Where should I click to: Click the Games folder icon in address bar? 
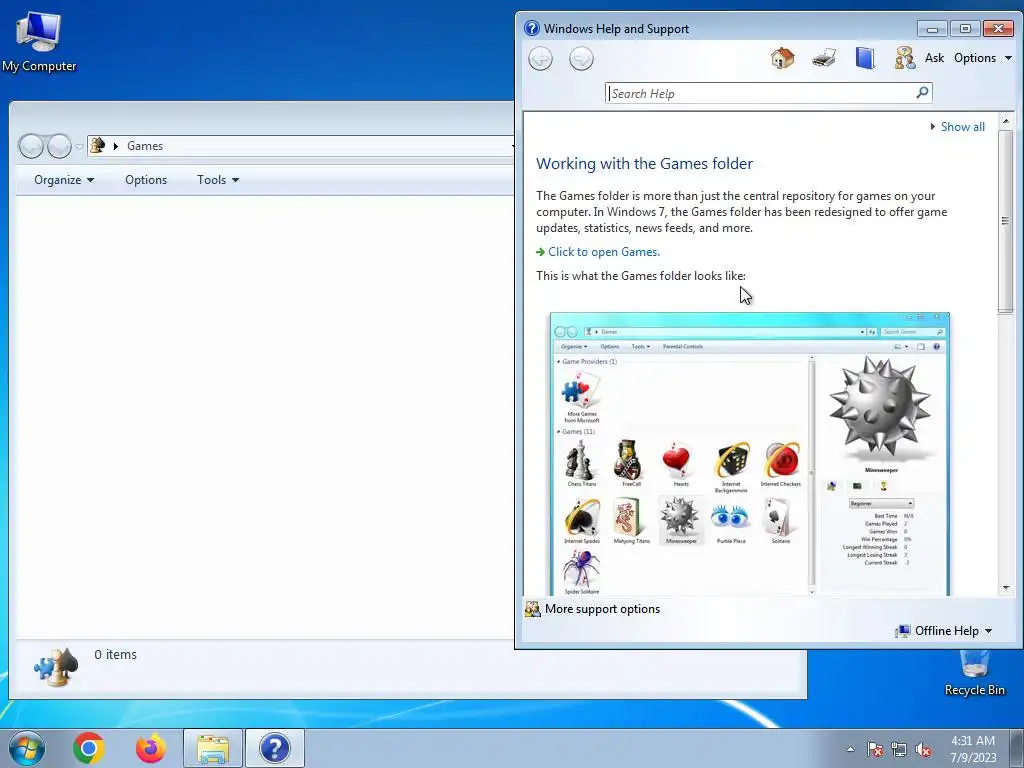pyautogui.click(x=97, y=145)
